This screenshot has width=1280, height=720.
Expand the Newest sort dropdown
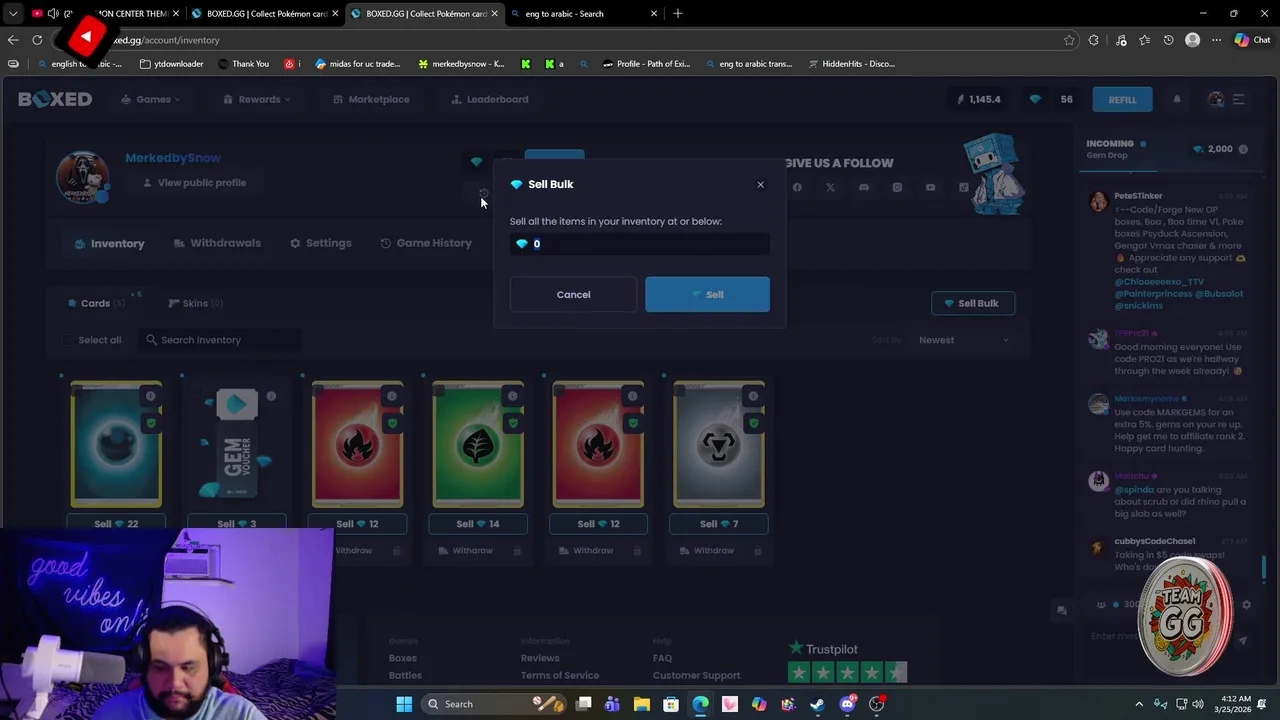pyautogui.click(x=964, y=340)
